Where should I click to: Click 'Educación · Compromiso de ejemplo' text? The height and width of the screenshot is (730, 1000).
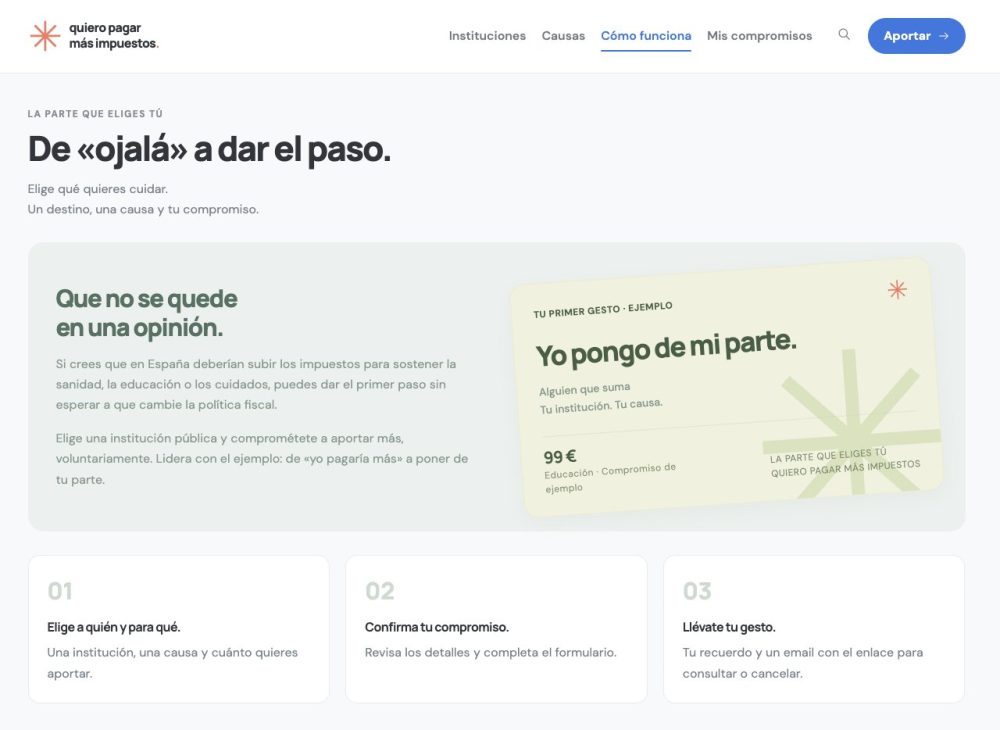click(x=610, y=478)
